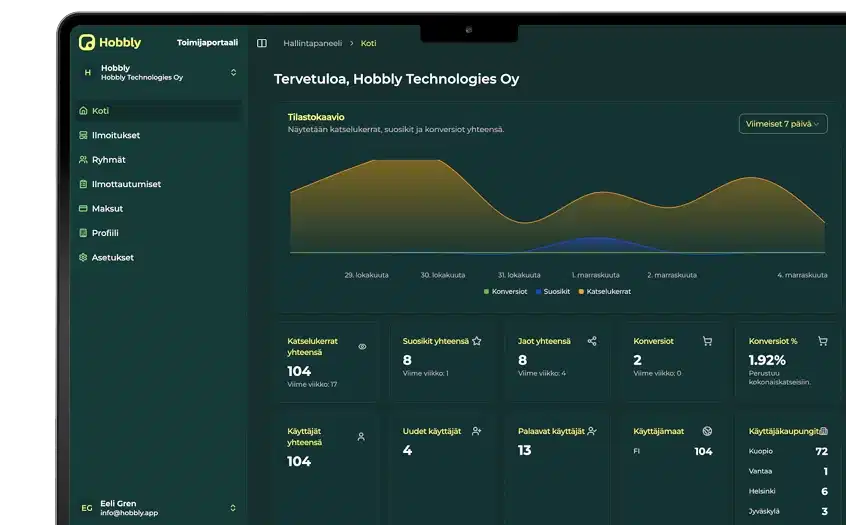The image size is (846, 525).
Task: Toggle the Konversiot legend item
Action: click(506, 291)
